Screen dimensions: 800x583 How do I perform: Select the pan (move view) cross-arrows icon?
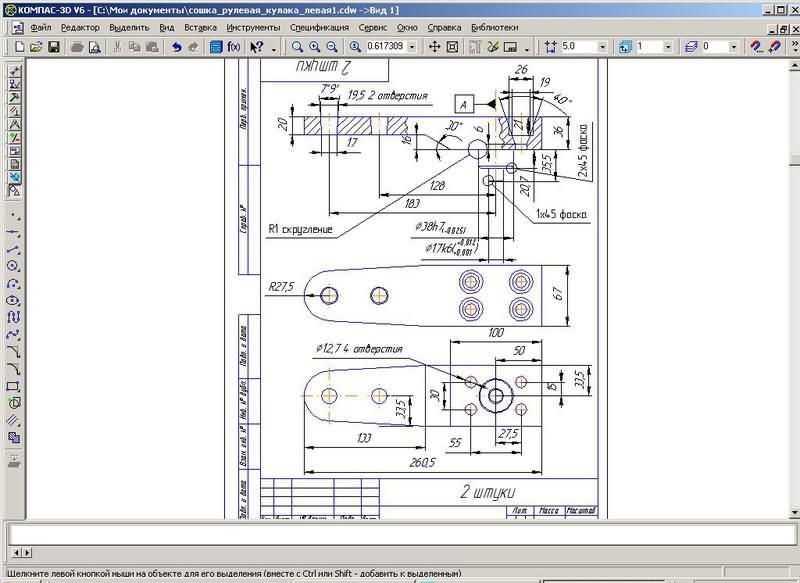(x=435, y=47)
